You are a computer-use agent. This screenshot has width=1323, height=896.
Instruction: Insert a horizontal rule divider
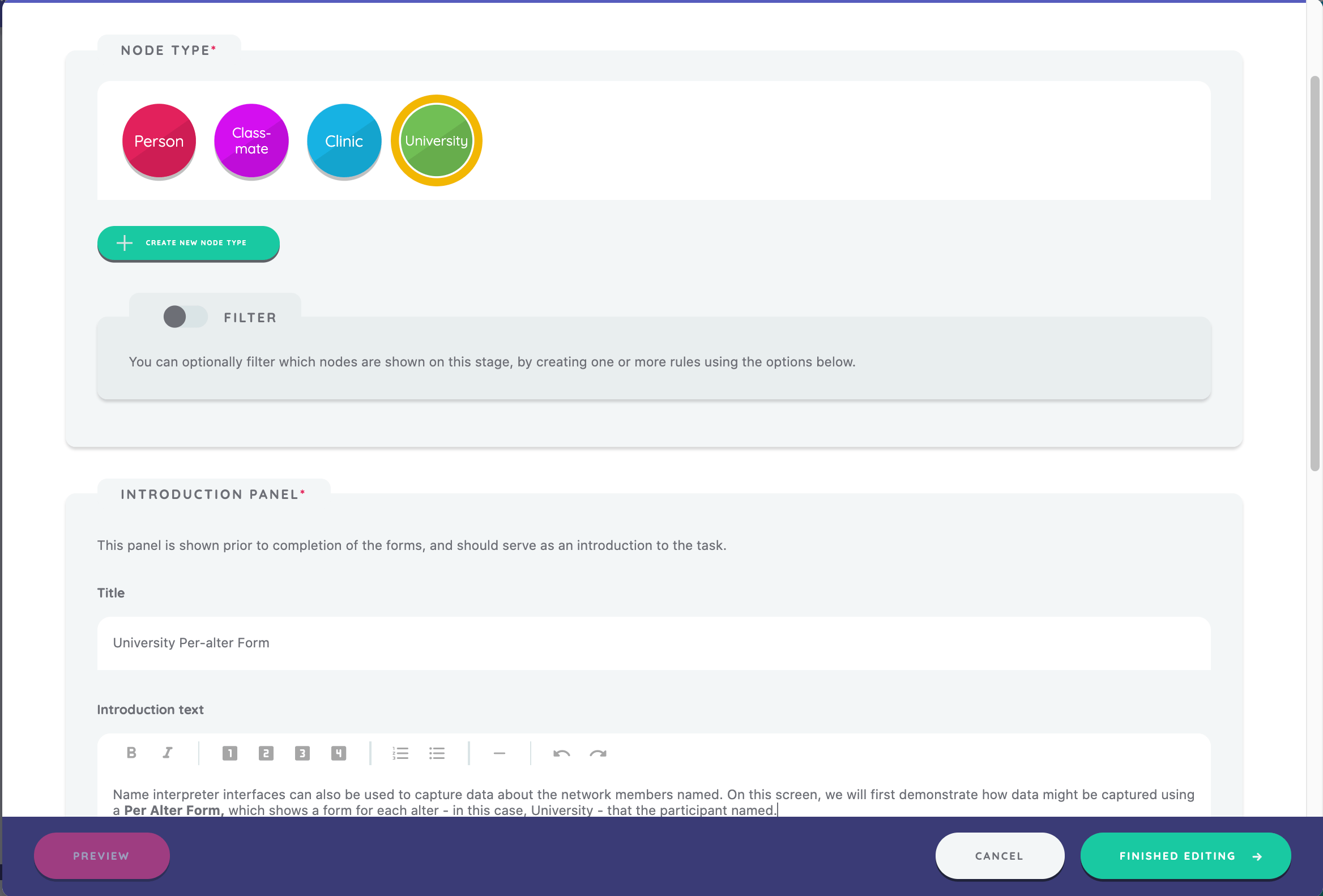click(x=500, y=753)
